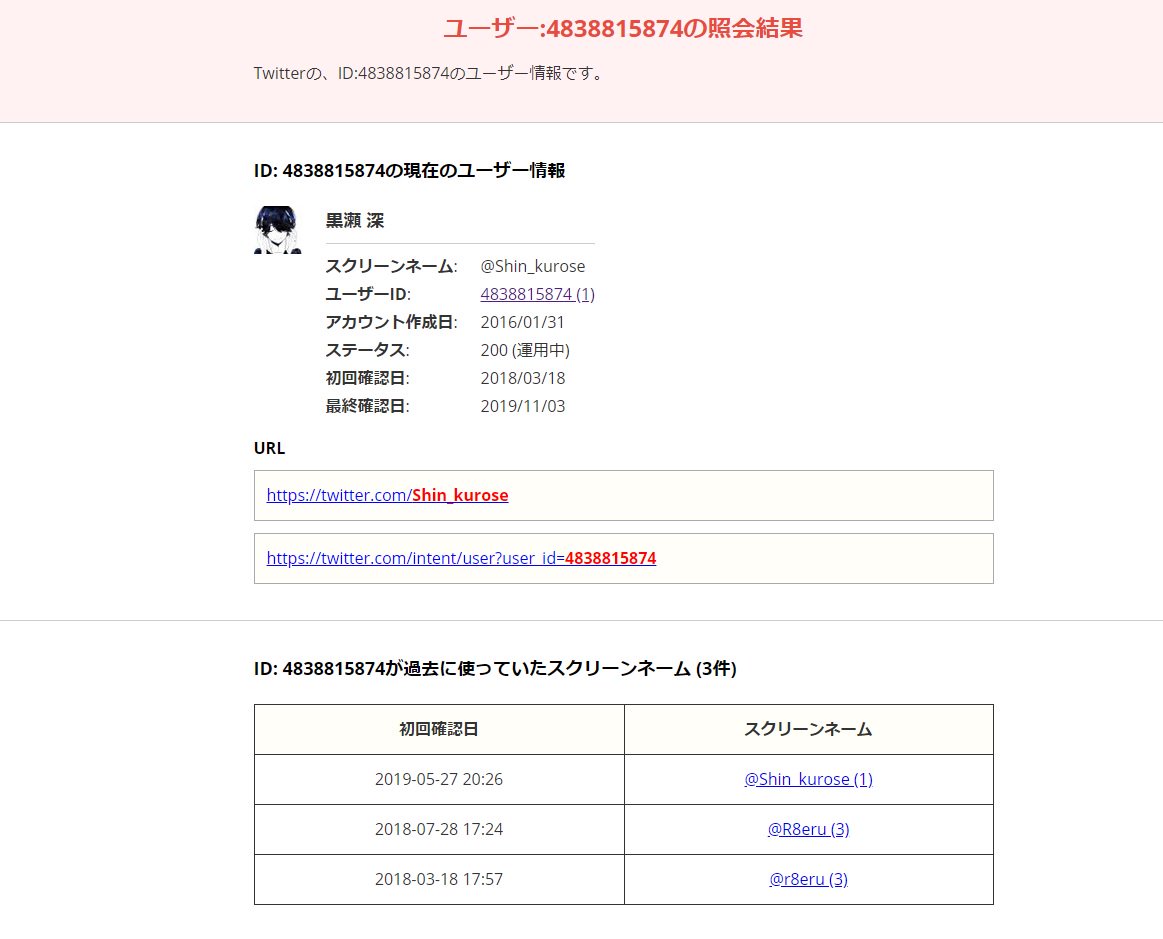Screen dimensions: 1163x939
Task: Select the display name 黒瀬 深
Action: pos(355,220)
